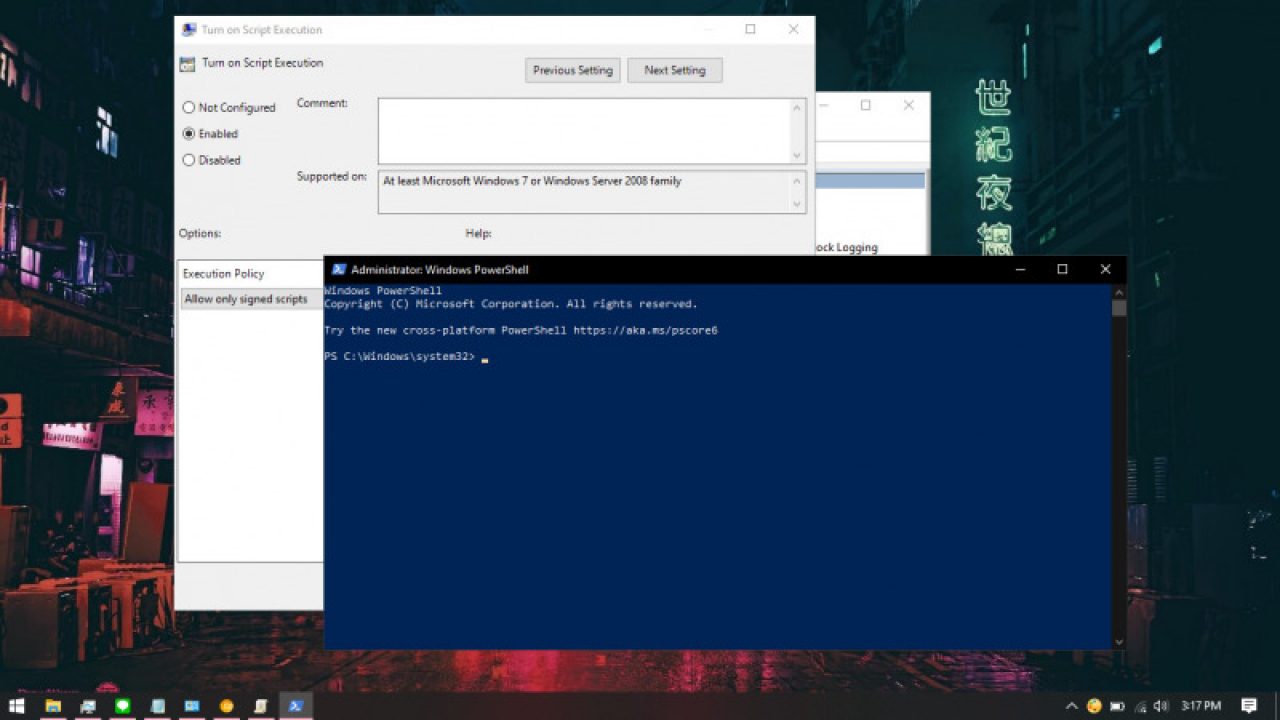
Task: Click the pscore6 URL text in PowerShell
Action: [x=645, y=330]
